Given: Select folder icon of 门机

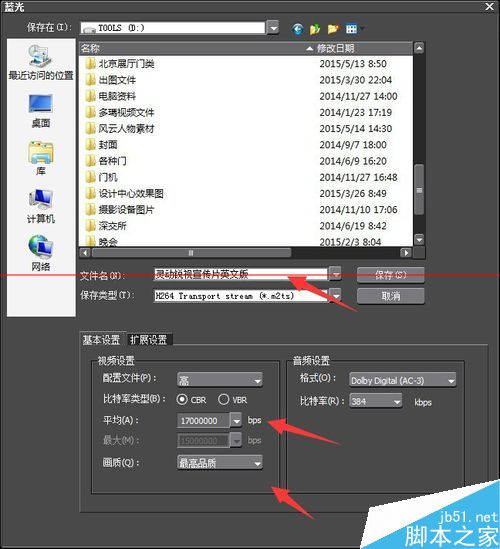Looking at the screenshot, I should coord(90,177).
